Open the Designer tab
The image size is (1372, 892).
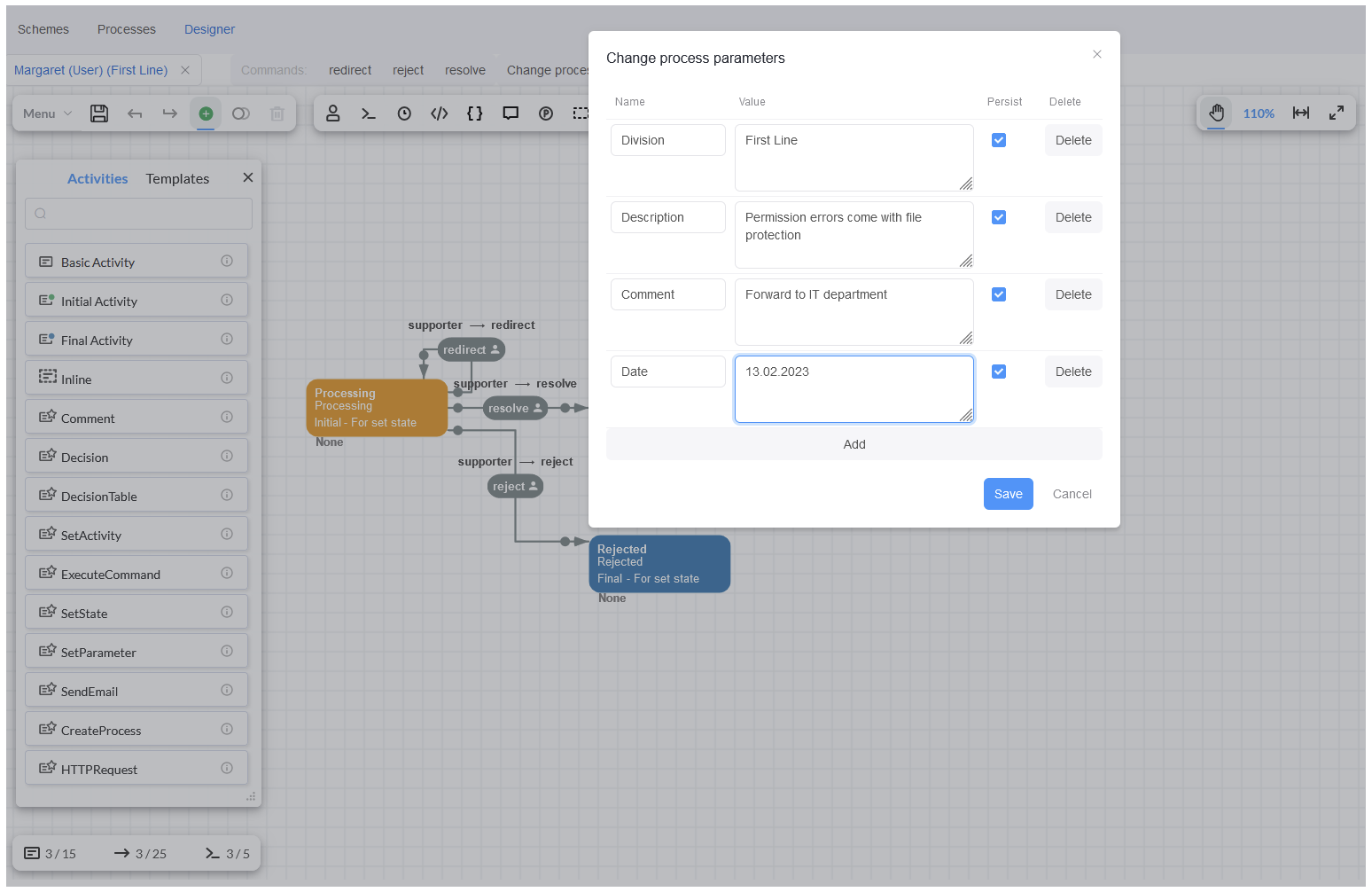tap(209, 29)
